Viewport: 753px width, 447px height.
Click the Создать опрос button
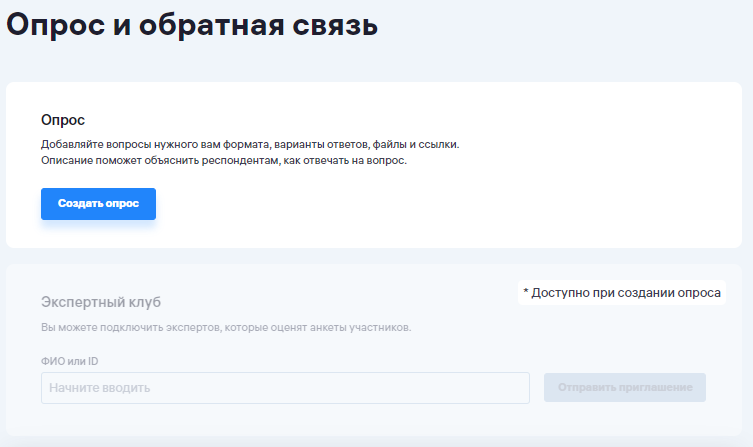pos(98,204)
